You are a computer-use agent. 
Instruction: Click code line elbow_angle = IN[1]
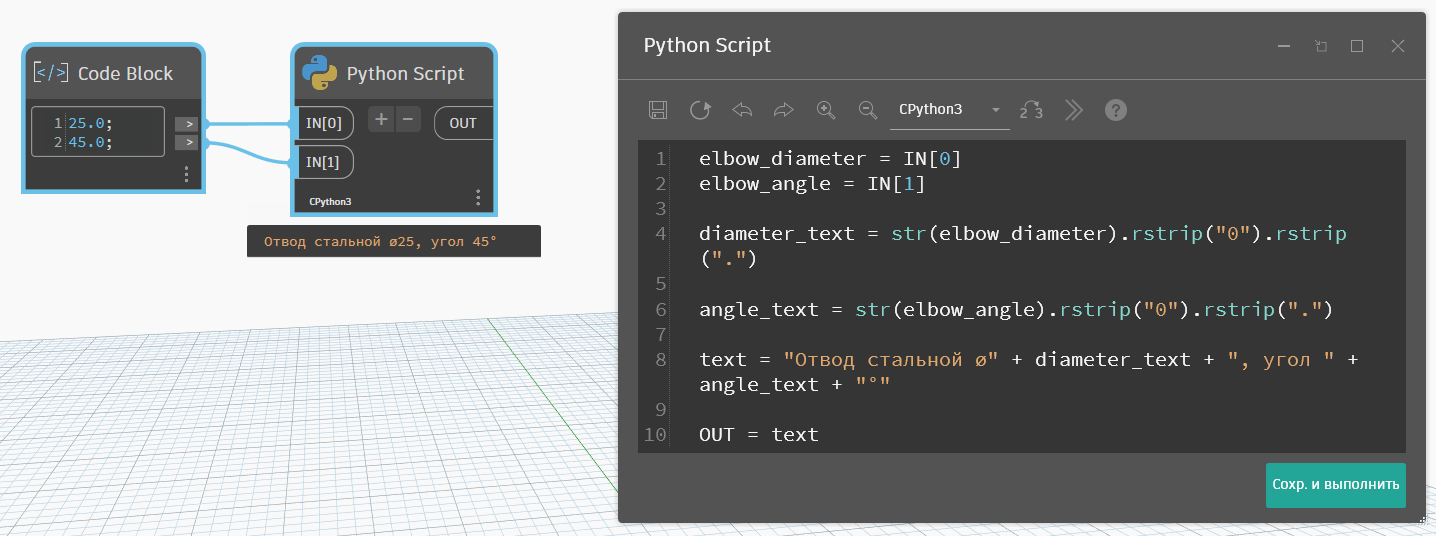click(x=812, y=184)
